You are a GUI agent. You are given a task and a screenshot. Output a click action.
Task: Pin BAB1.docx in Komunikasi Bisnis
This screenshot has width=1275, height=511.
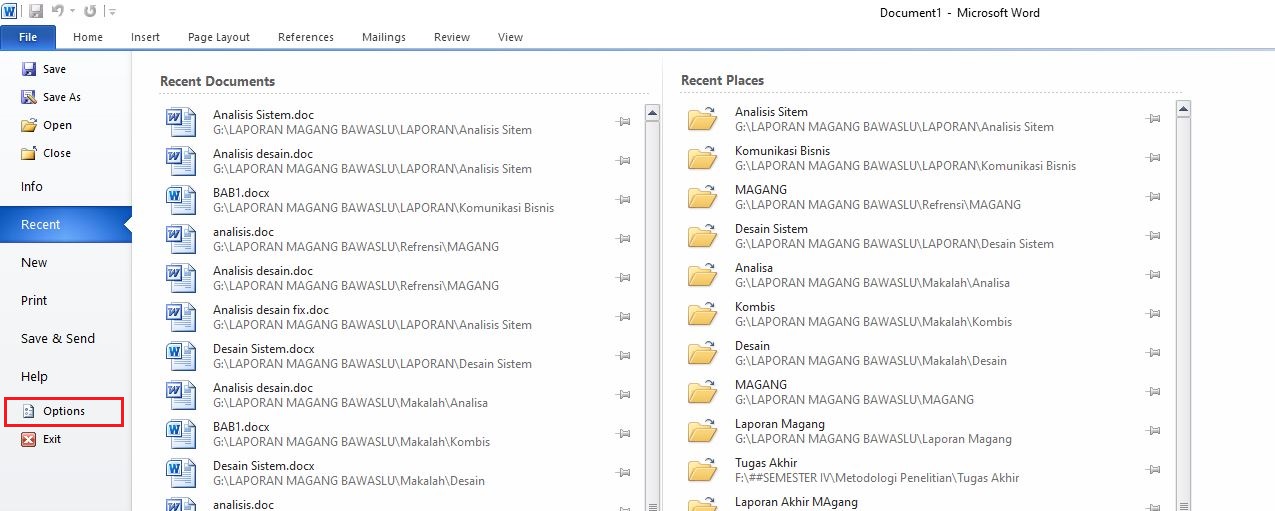[623, 200]
